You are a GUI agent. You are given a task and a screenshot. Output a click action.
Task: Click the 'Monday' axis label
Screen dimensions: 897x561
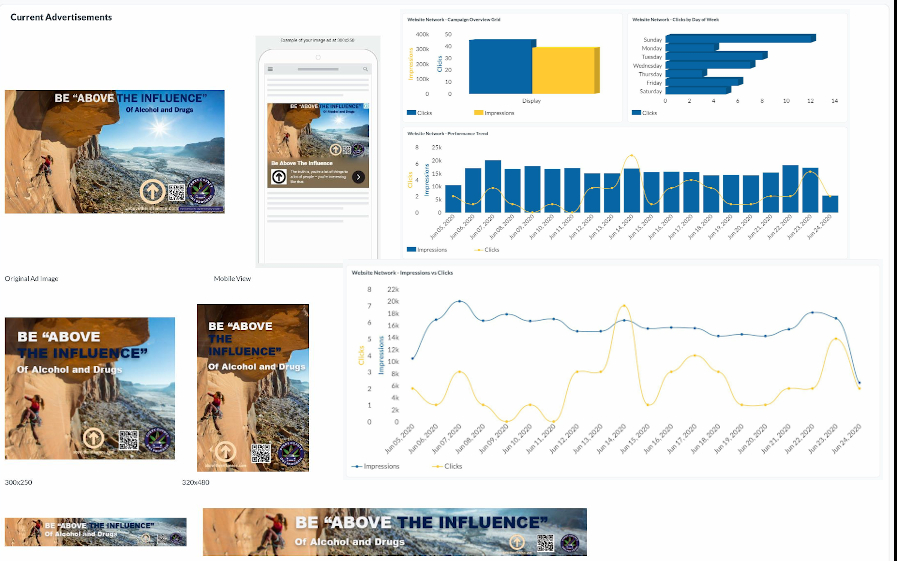[652, 49]
